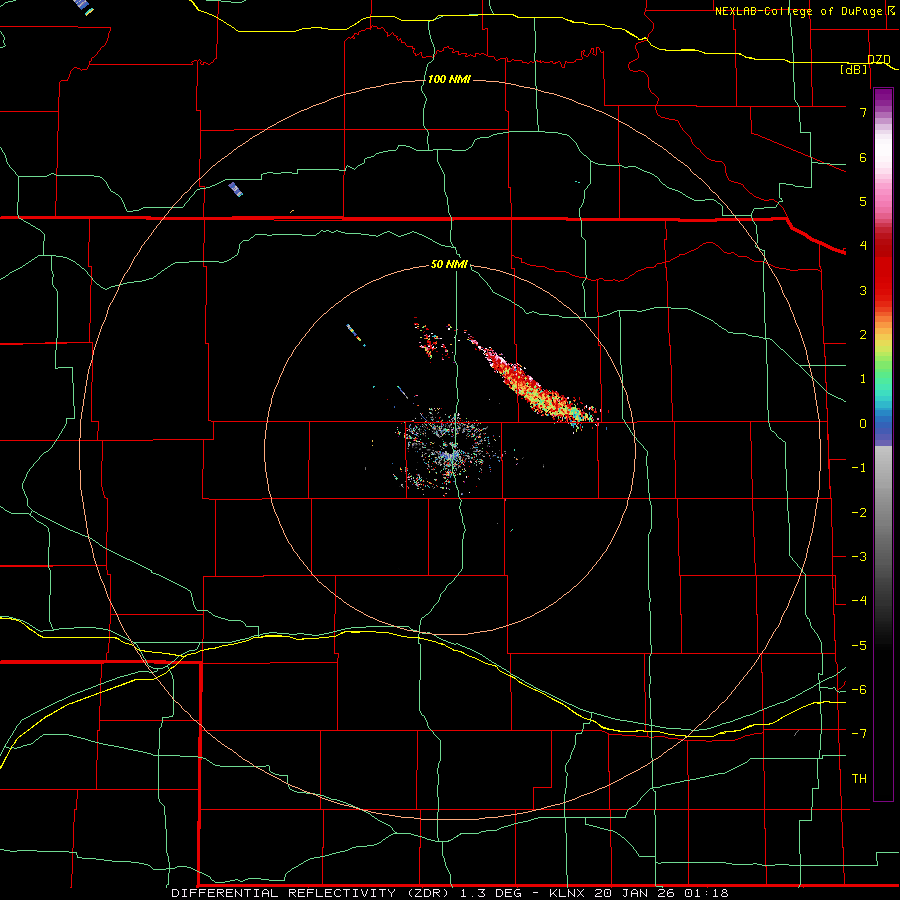
Task: Pick the gray -2 dB color band
Action: coord(883,513)
